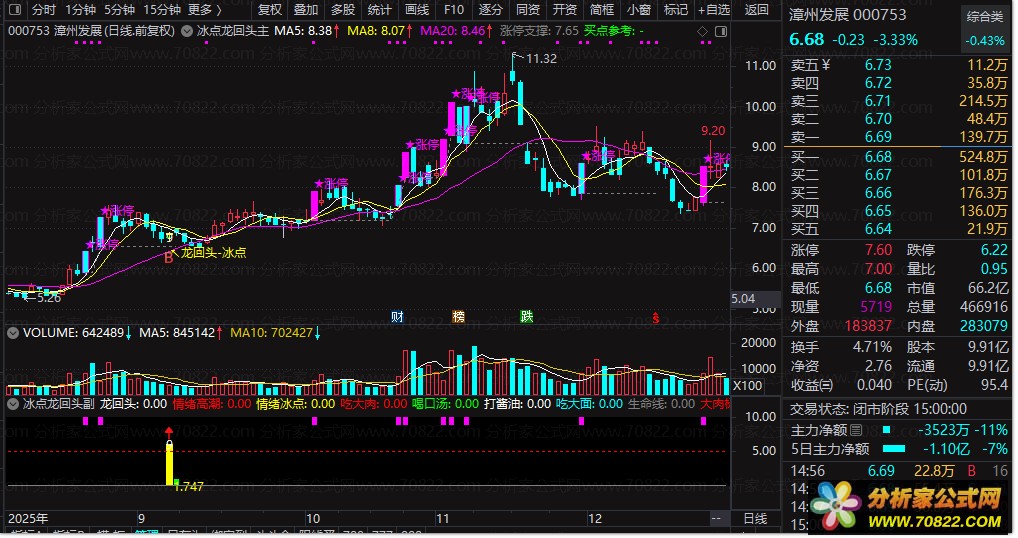Viewport: 1018px width, 538px height.
Task: Click the 买一 price 6.68
Action: pyautogui.click(x=878, y=157)
